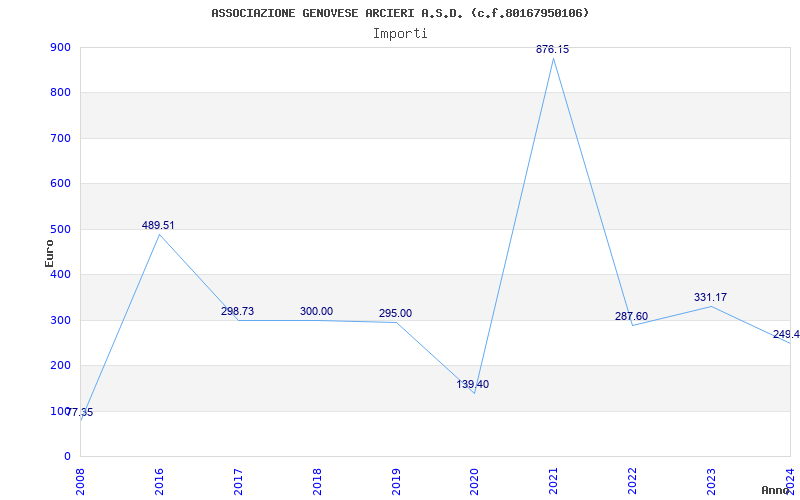
Task: Click the 900 y-axis tick label
Action: tap(60, 47)
